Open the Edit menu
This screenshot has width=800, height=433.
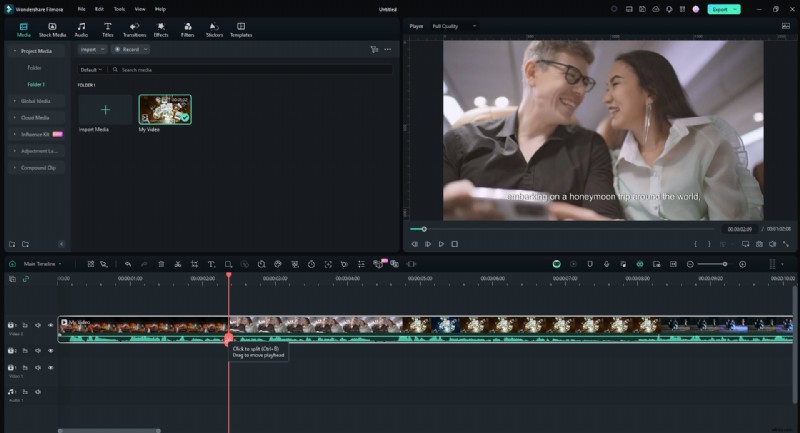tap(99, 9)
